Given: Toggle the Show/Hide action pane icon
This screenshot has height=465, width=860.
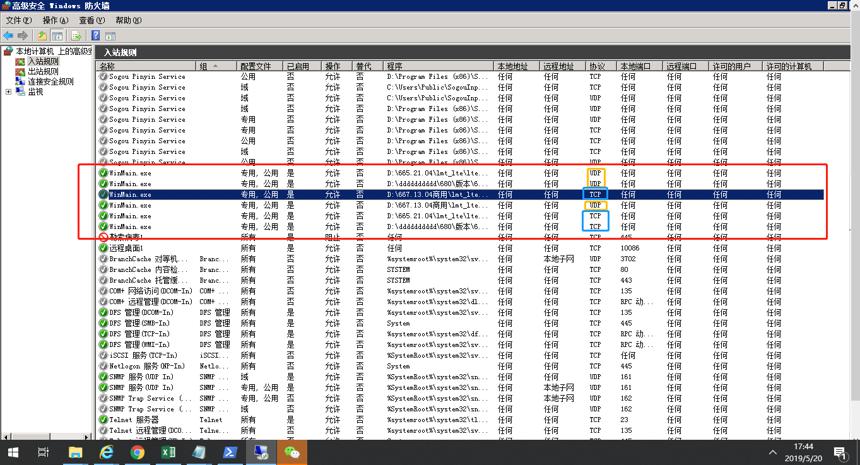Looking at the screenshot, I should [x=110, y=36].
